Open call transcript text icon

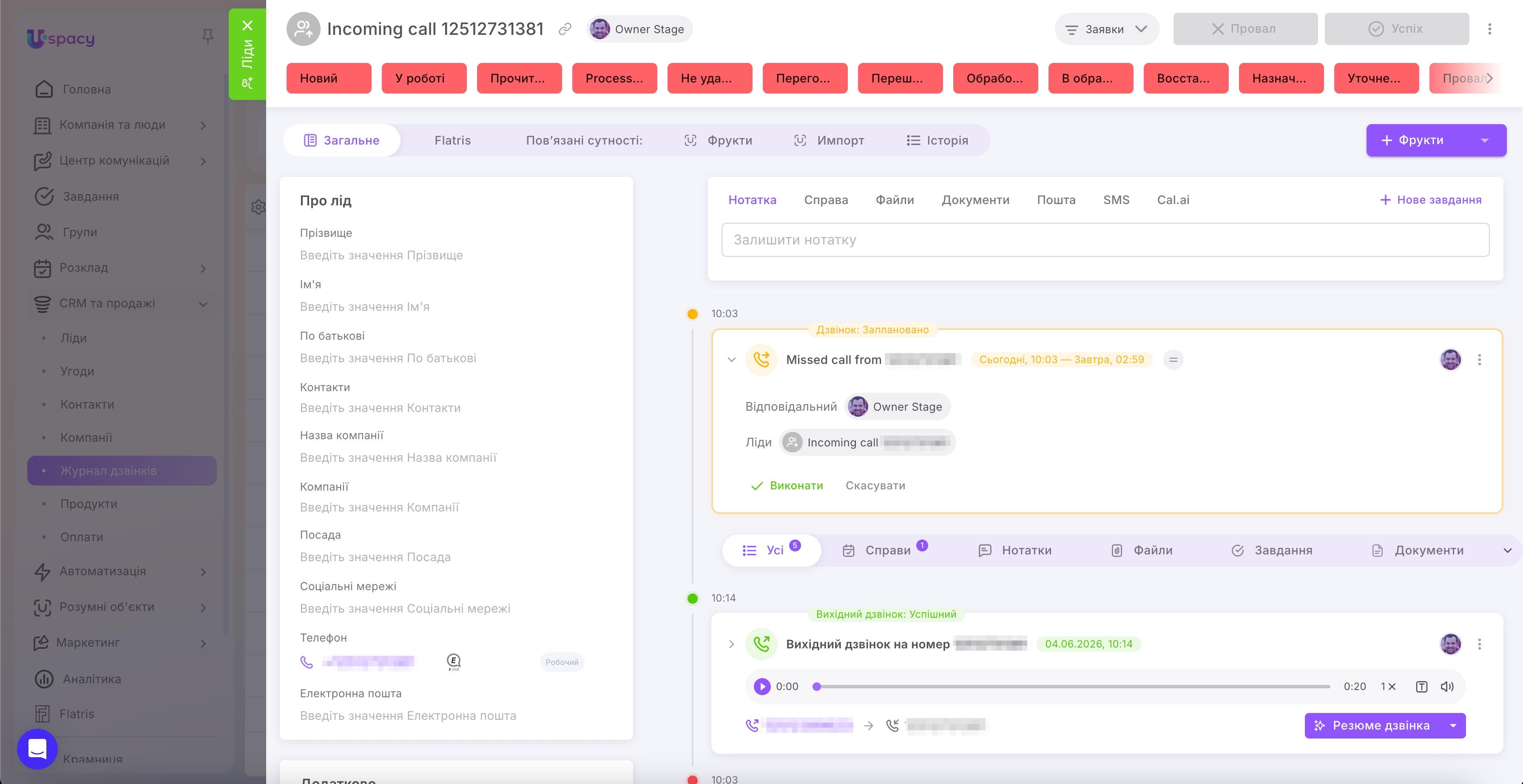tap(1421, 687)
